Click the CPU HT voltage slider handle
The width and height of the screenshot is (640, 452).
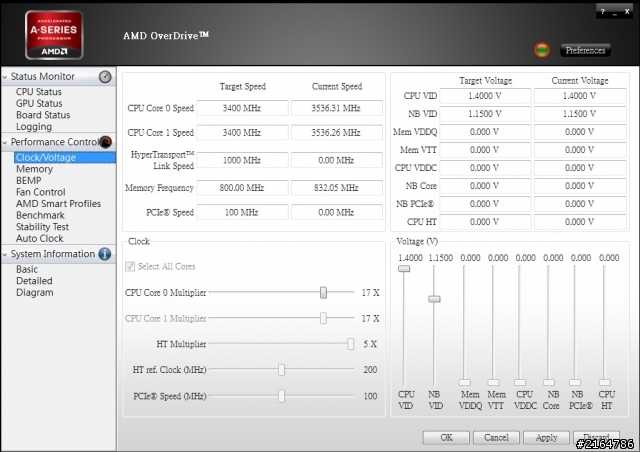[x=605, y=383]
